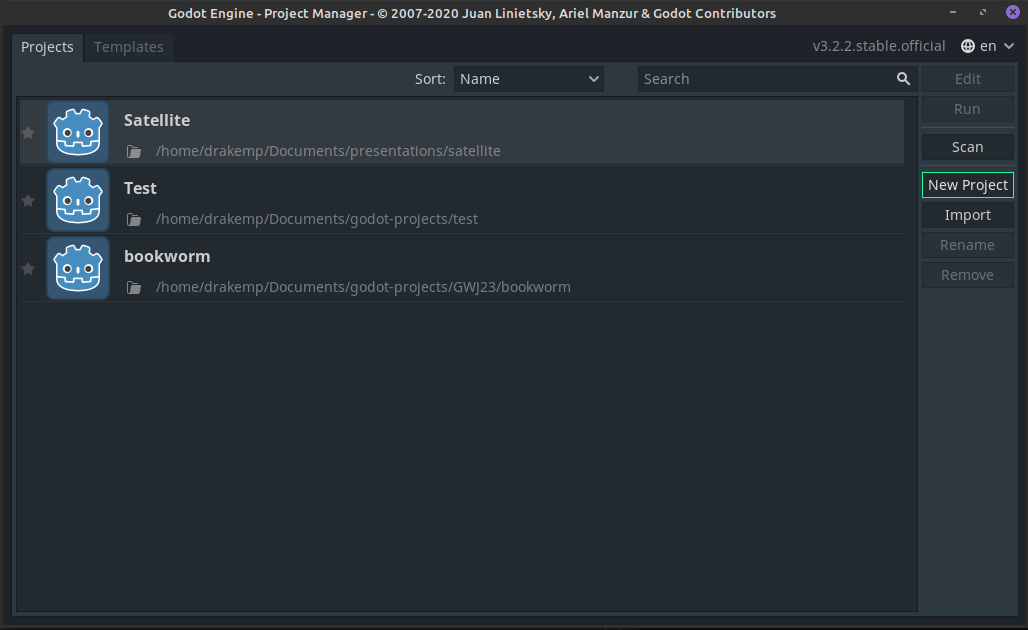
Task: Close the Project Manager window
Action: point(1012,12)
